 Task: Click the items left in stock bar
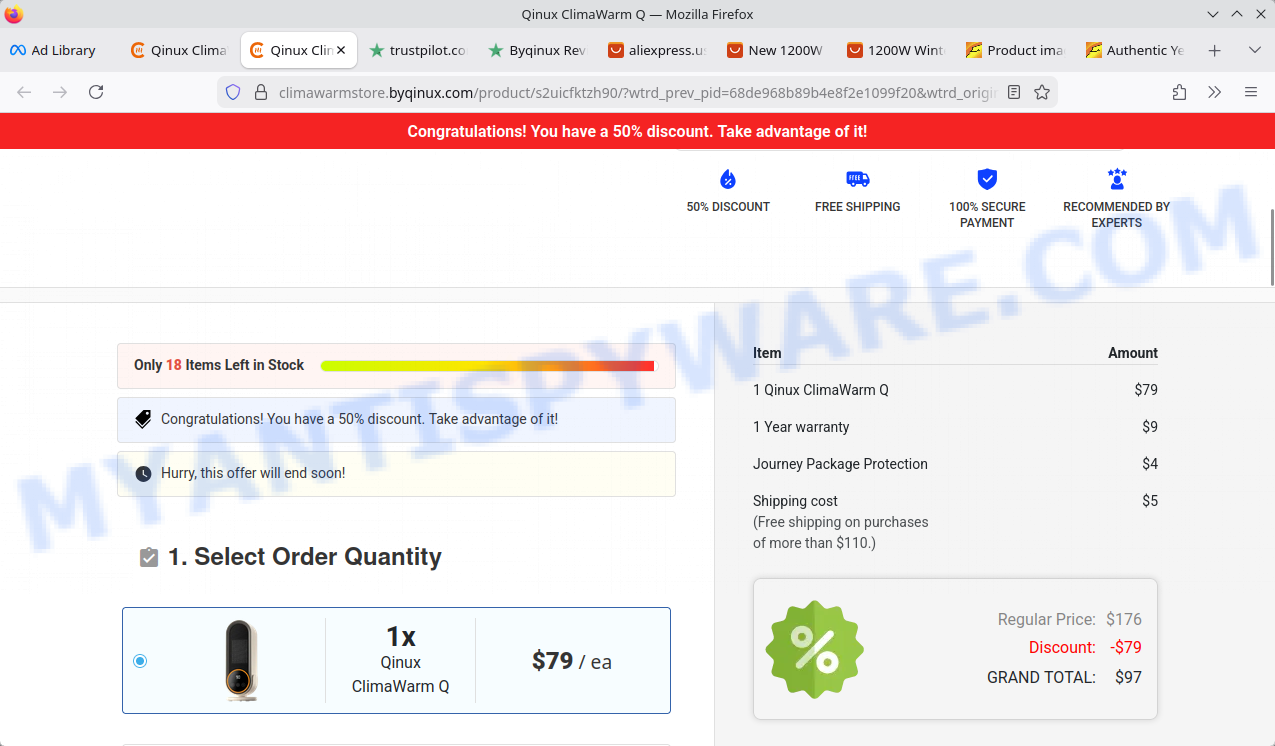click(487, 366)
